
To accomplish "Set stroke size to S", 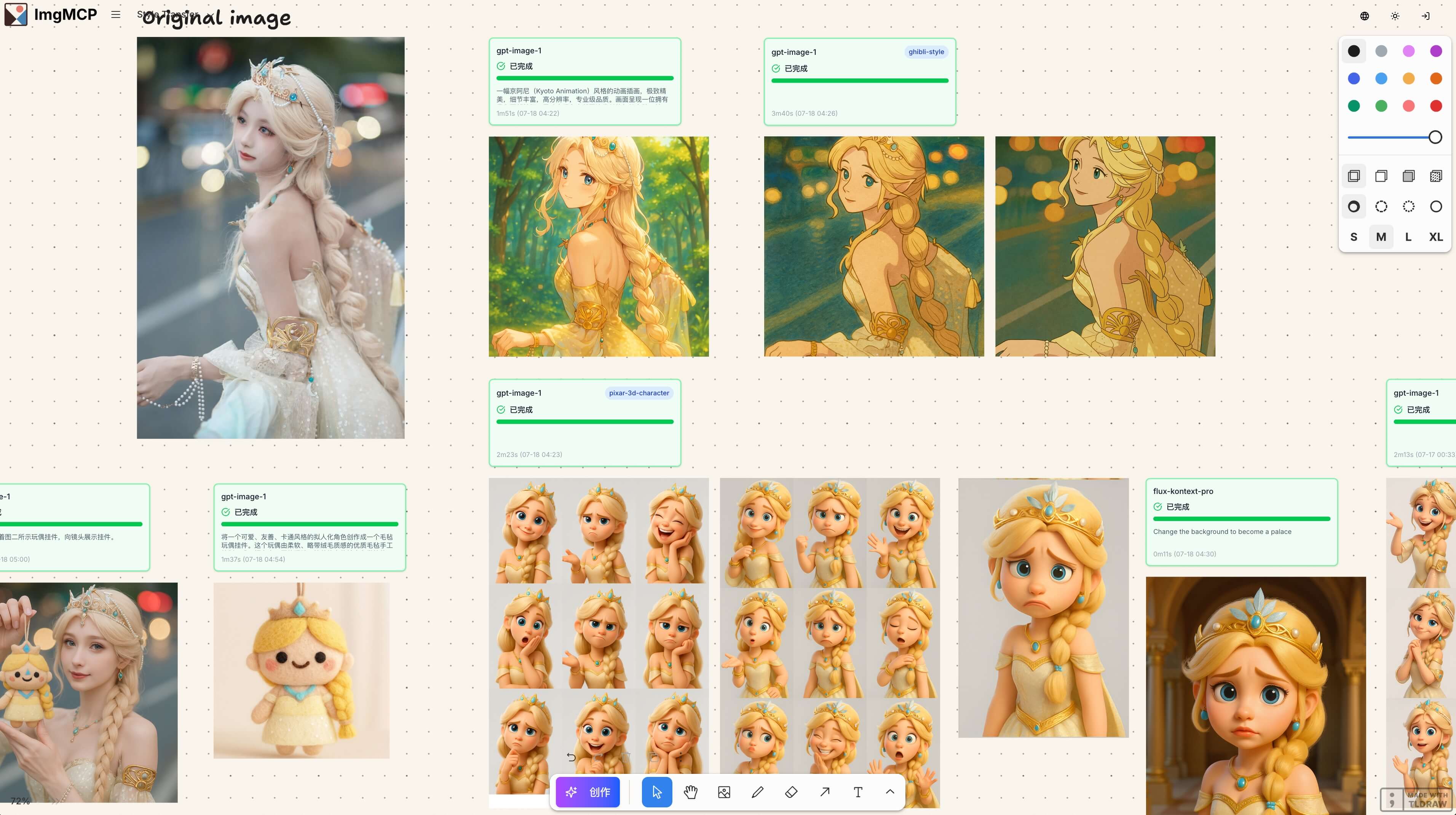I will click(x=1354, y=237).
